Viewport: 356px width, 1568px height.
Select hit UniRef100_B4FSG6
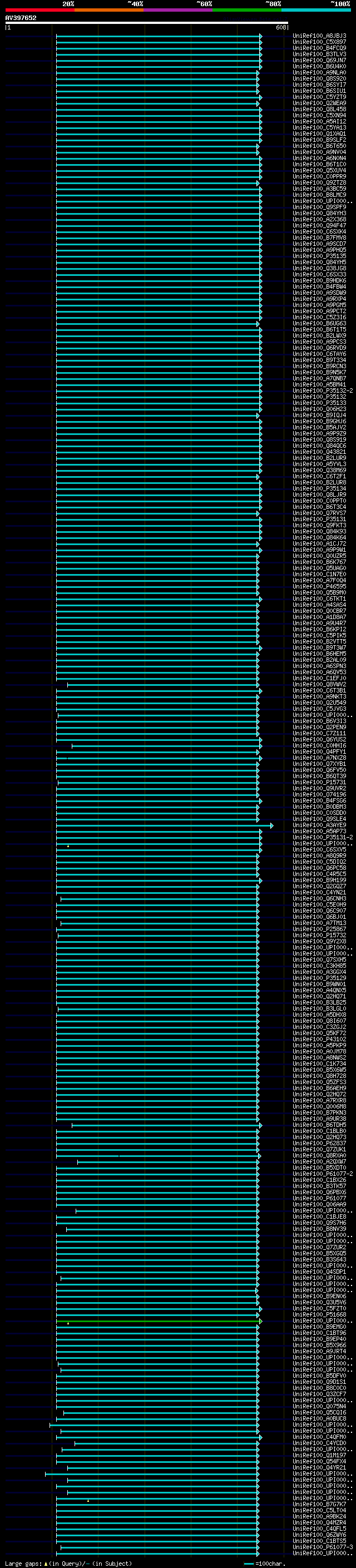pos(319,801)
